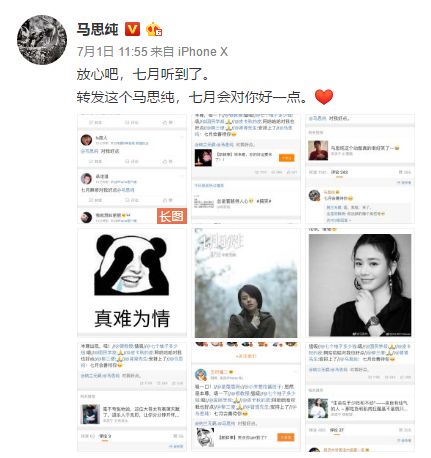Open the movie poster image thumbnail

[246, 283]
